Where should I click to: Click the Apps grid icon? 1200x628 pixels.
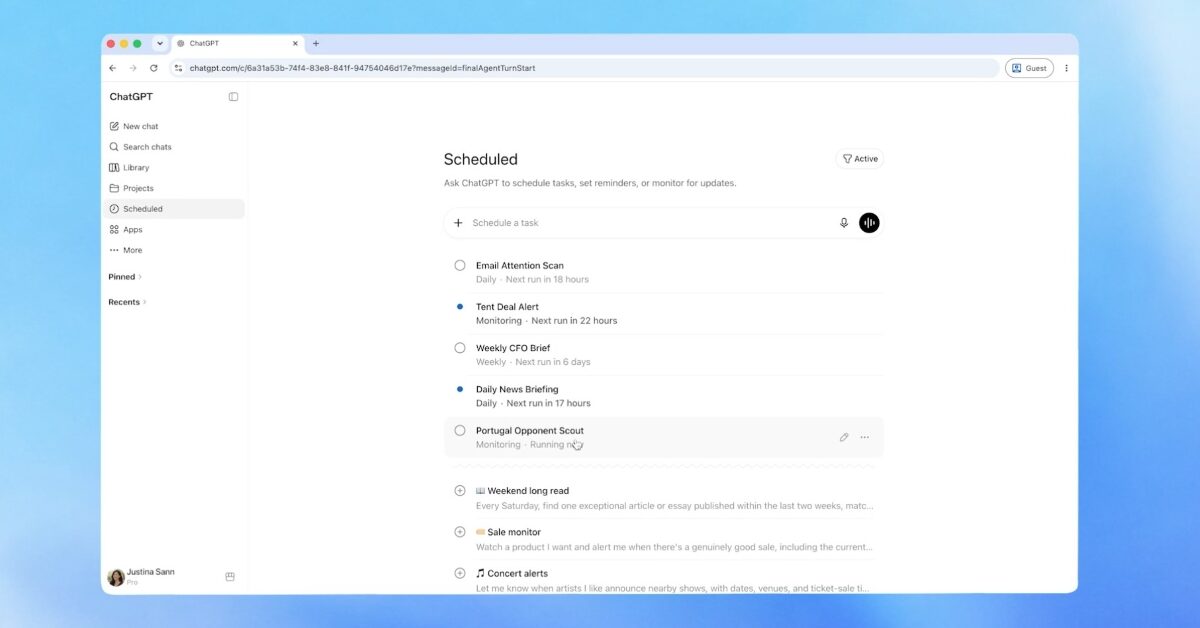click(114, 230)
